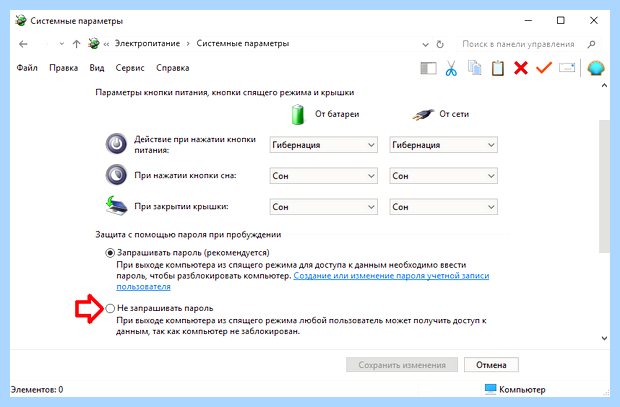Click the clipboard Paste icon
Screen dimensions: 620x407
[x=497, y=68]
